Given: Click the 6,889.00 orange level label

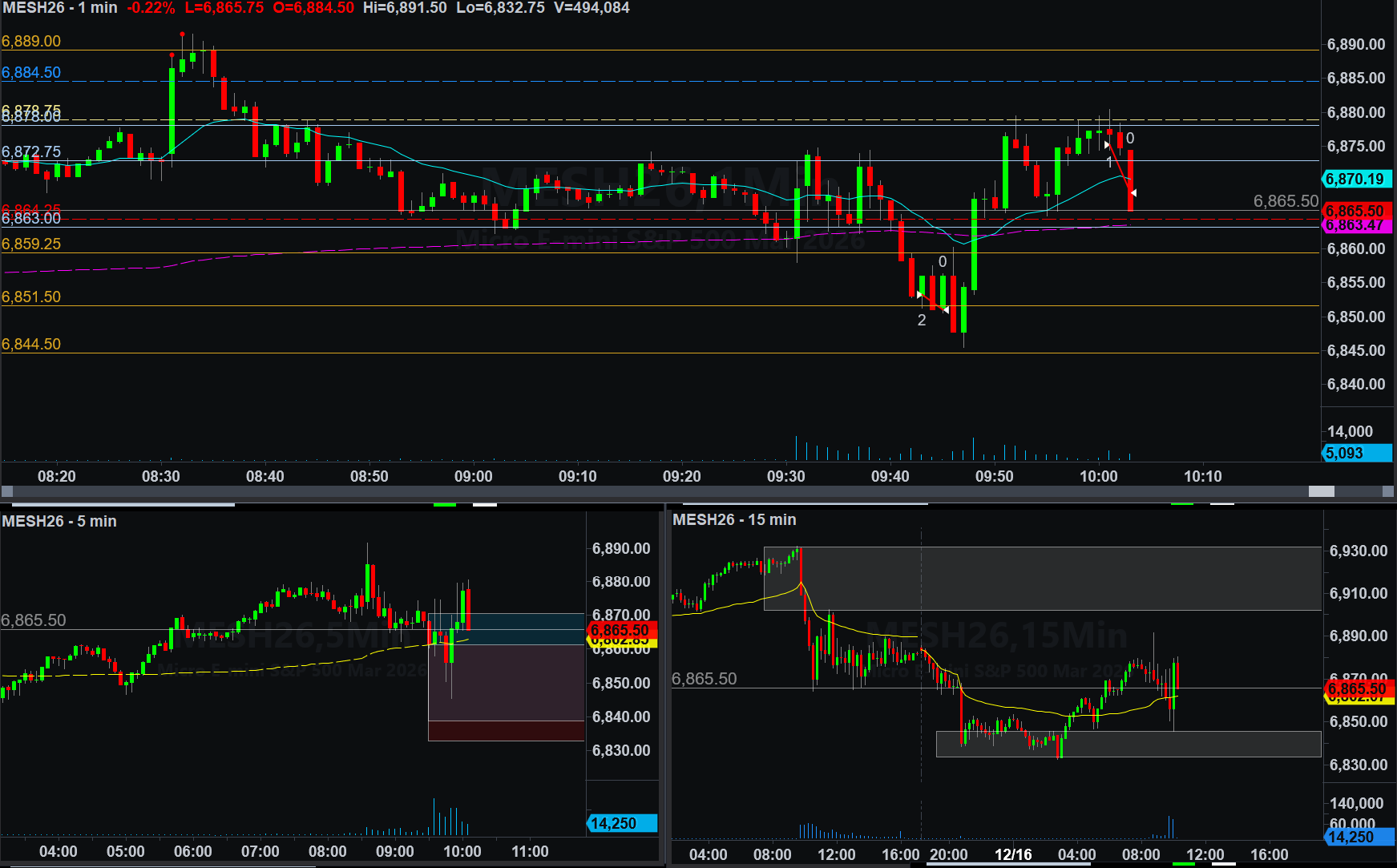Looking at the screenshot, I should pos(31,41).
